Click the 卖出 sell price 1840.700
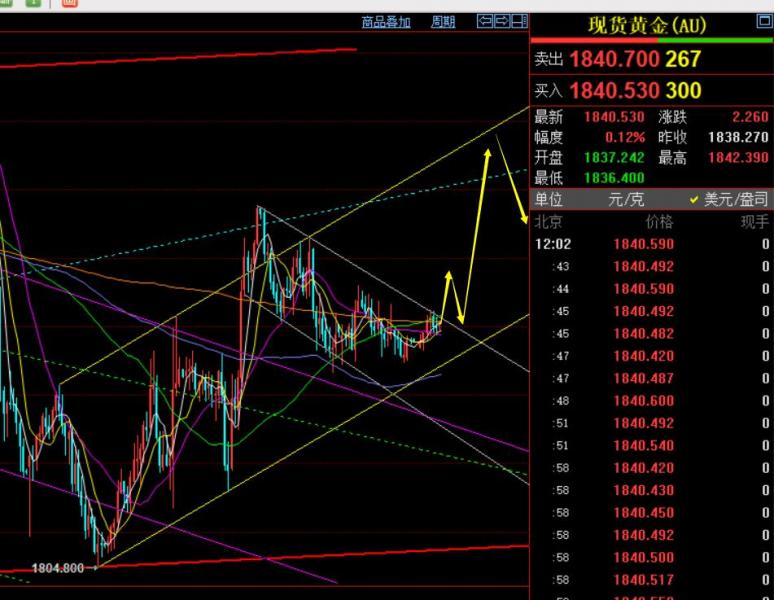The image size is (774, 600). (x=614, y=59)
